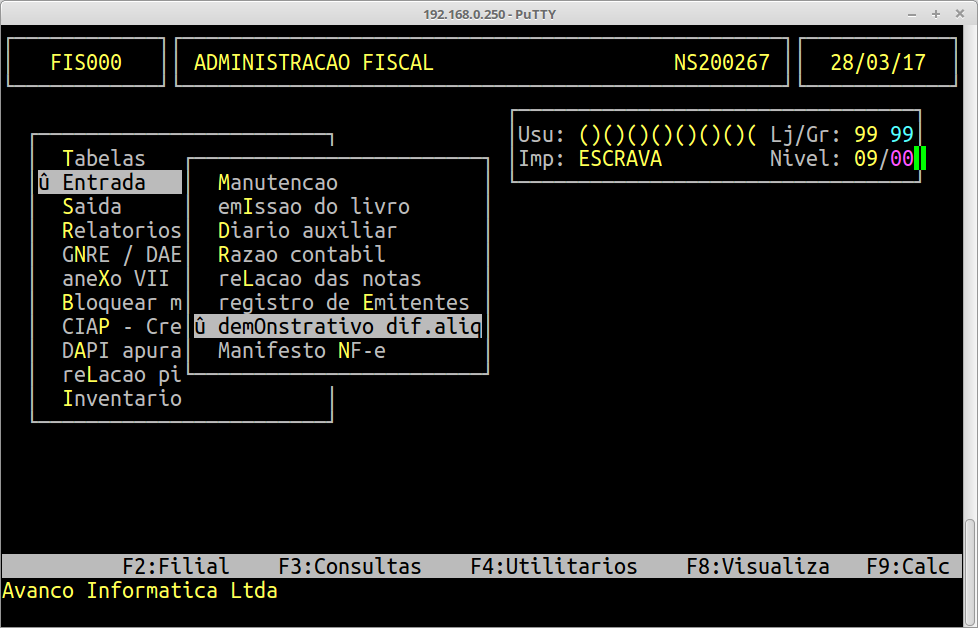Select Manutencao in the Entrada submenu

[x=278, y=183]
